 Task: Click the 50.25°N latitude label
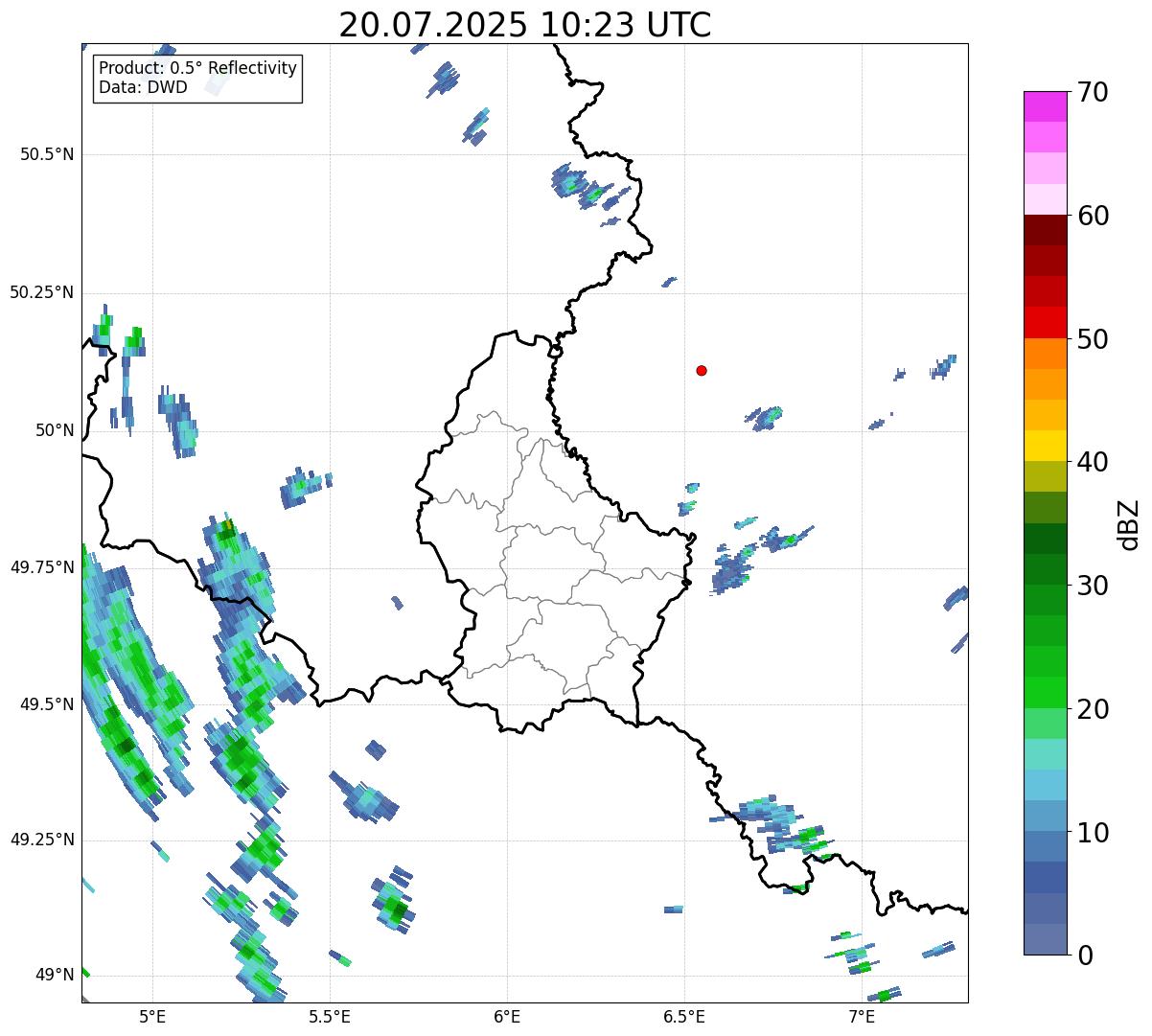(x=41, y=292)
